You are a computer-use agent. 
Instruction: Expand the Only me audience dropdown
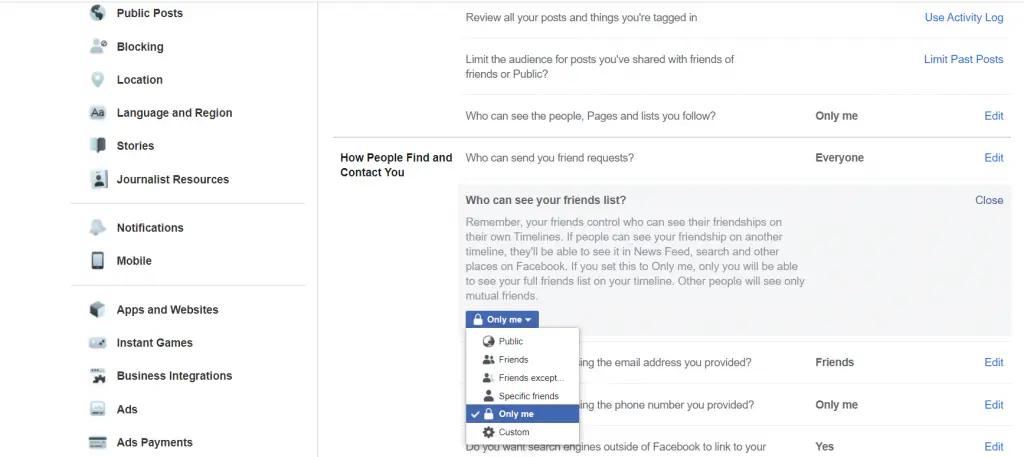point(502,319)
